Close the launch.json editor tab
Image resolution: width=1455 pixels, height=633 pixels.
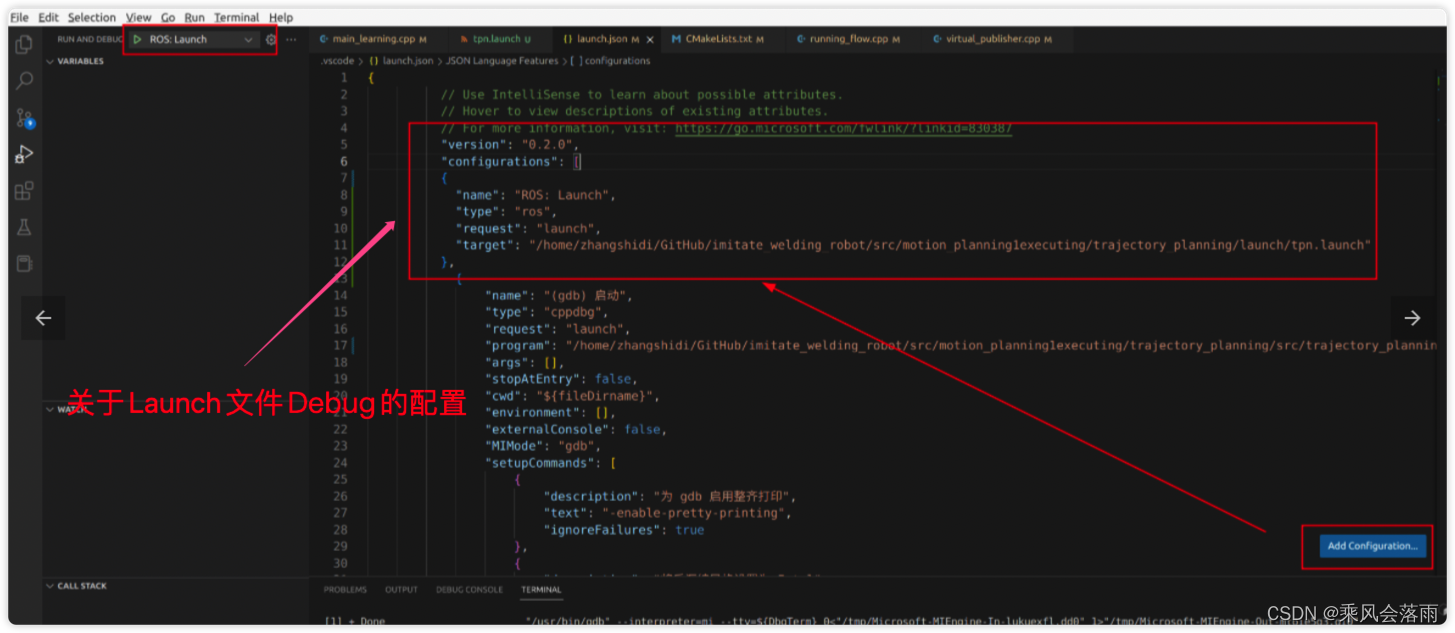click(650, 39)
